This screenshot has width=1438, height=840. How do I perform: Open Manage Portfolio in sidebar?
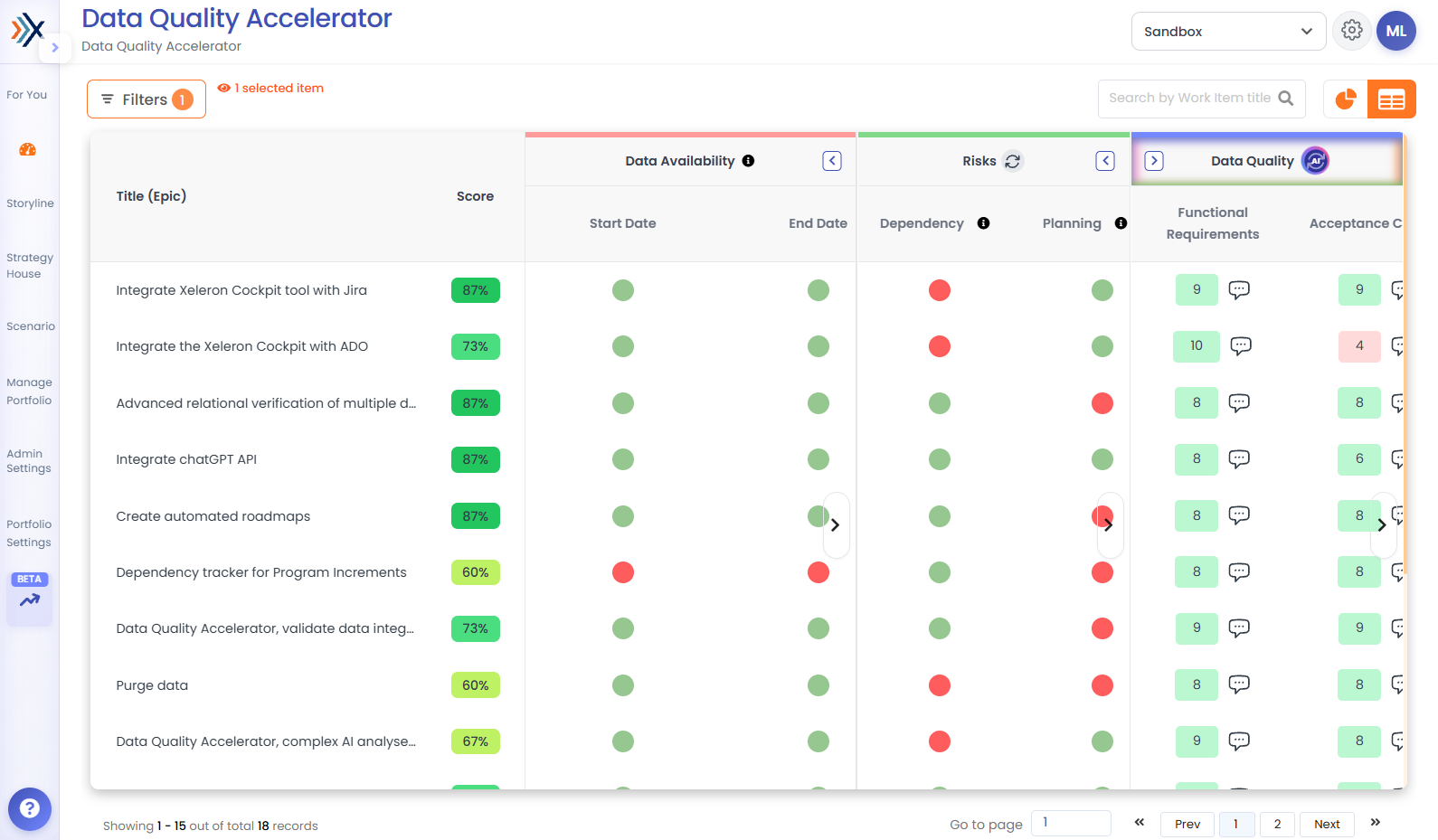tap(29, 392)
